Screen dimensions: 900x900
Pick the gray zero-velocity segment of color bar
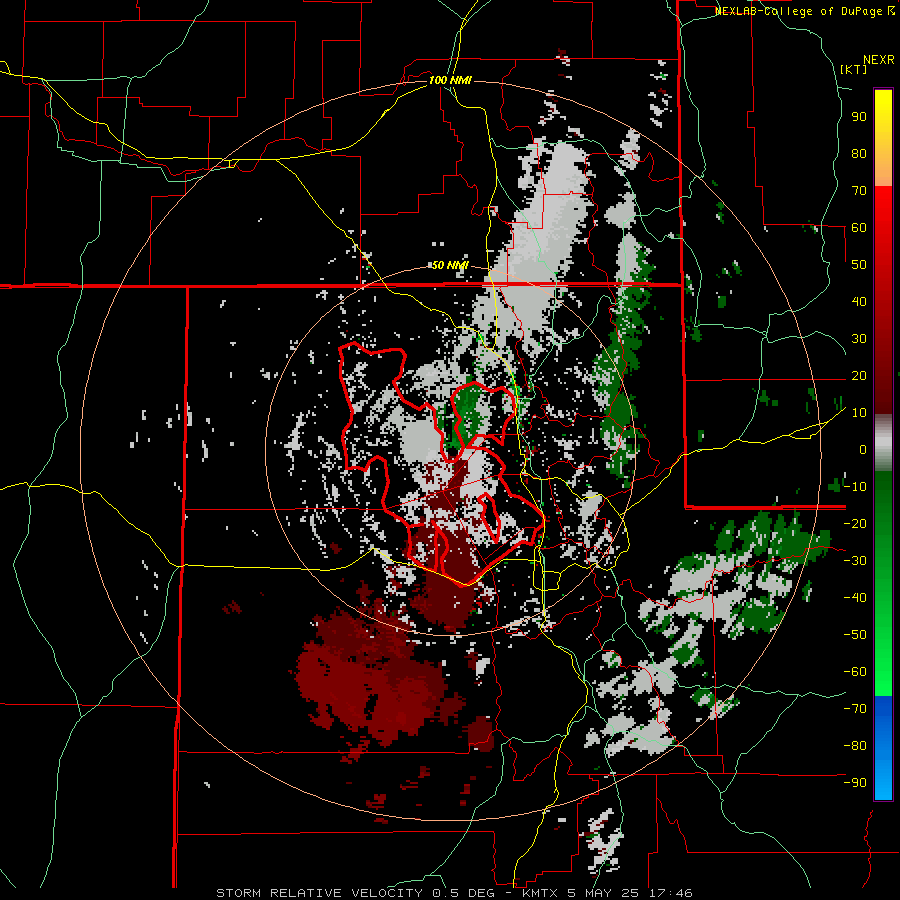883,443
